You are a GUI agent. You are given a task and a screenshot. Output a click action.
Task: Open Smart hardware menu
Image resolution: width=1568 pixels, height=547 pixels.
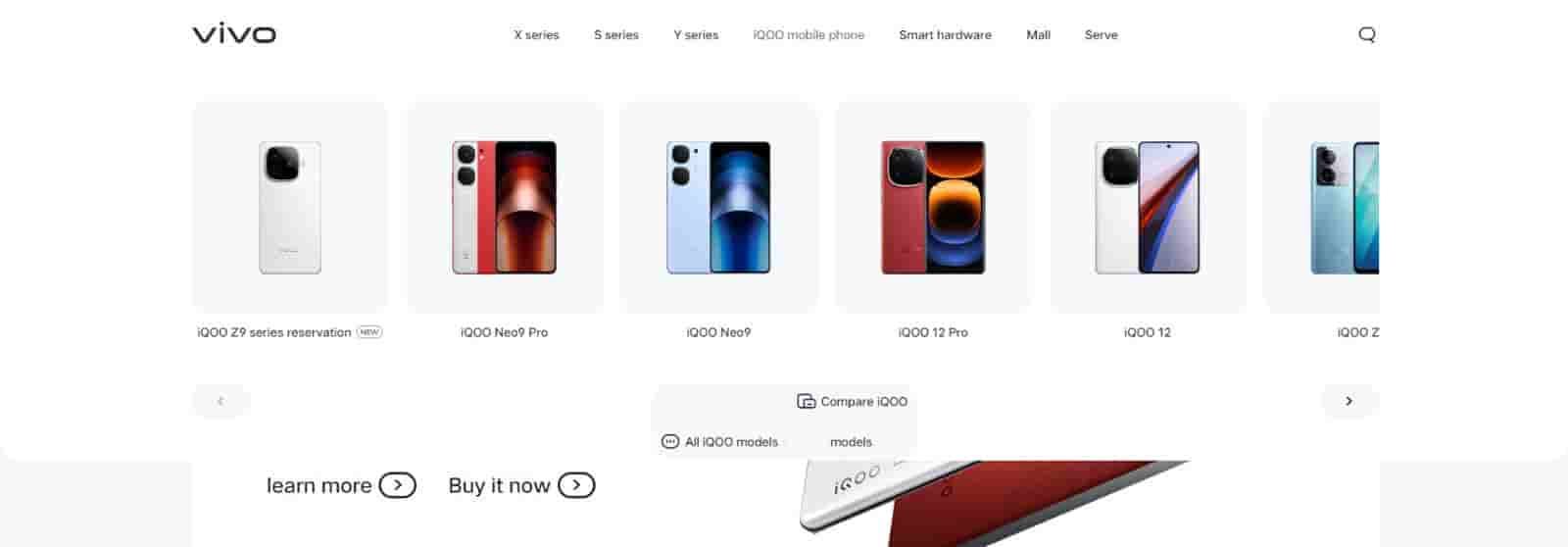[x=945, y=34]
